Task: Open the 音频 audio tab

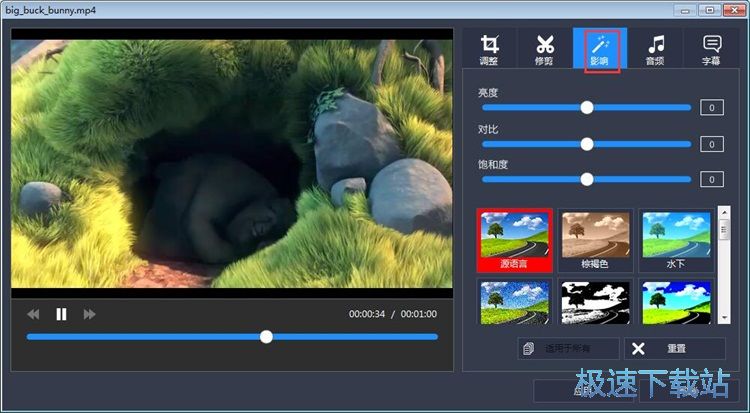Action: 655,48
